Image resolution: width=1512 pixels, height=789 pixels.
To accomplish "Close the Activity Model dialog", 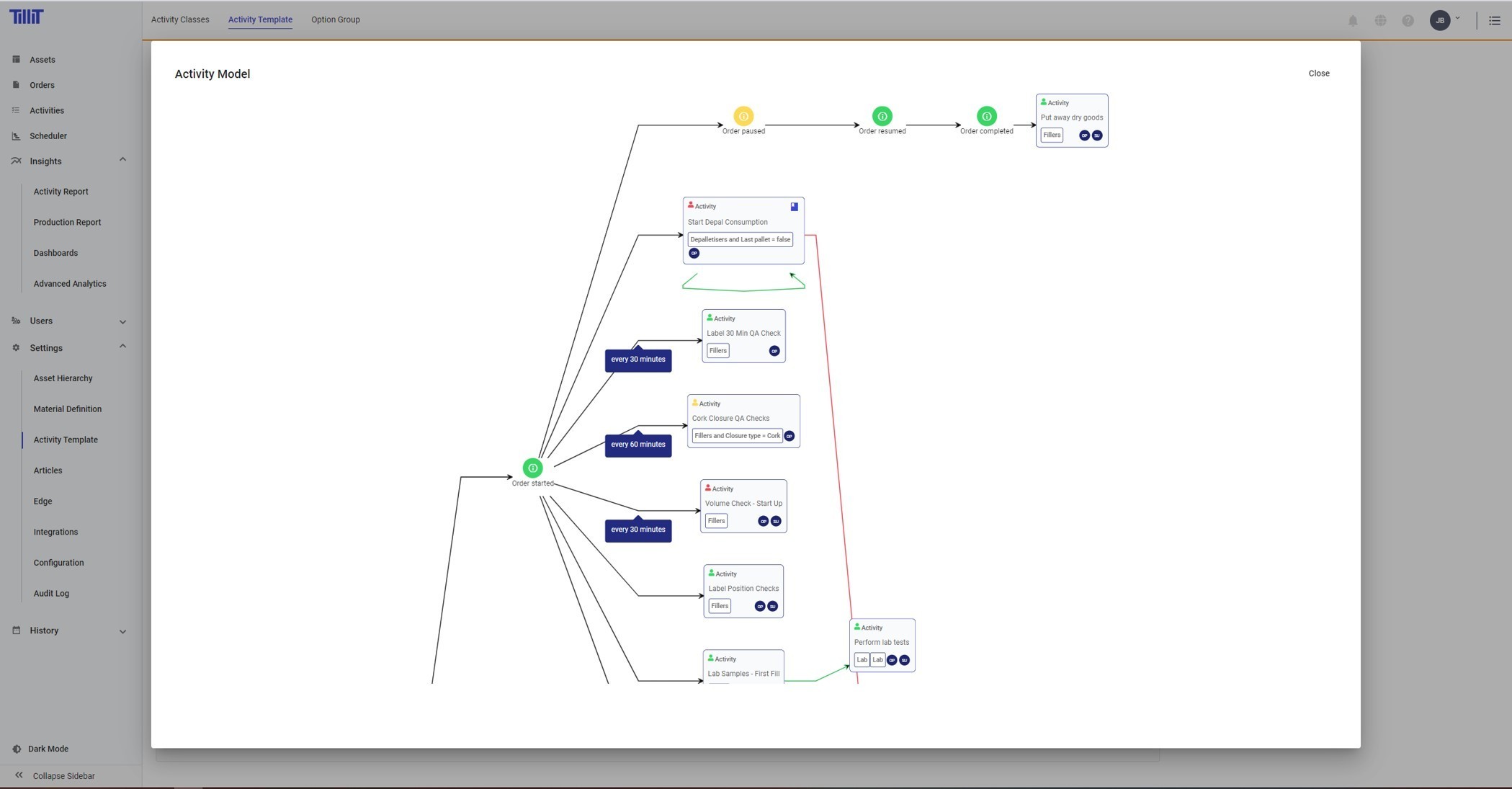I will (1318, 73).
